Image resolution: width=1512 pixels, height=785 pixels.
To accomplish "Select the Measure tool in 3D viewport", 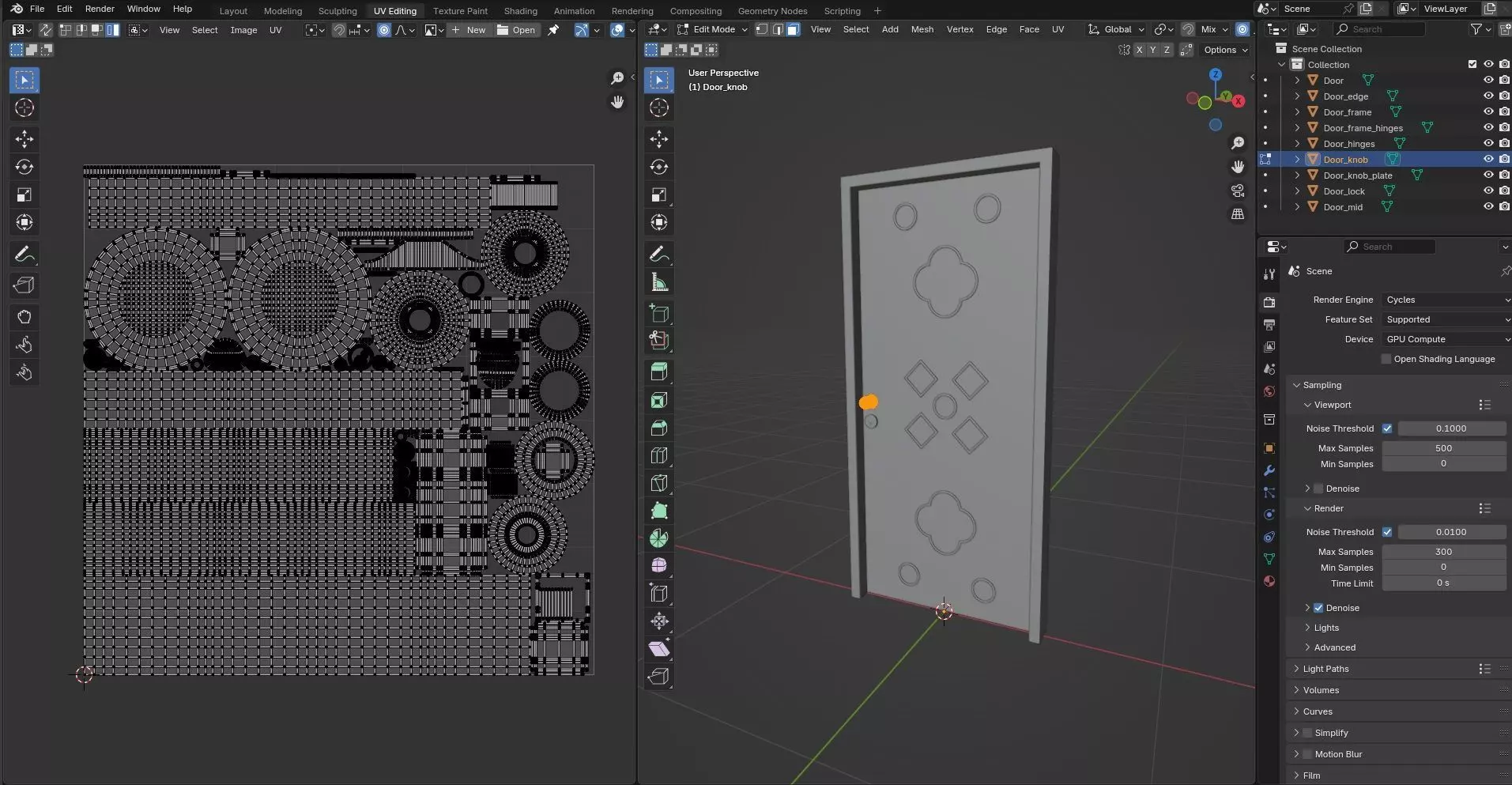I will pos(659,282).
